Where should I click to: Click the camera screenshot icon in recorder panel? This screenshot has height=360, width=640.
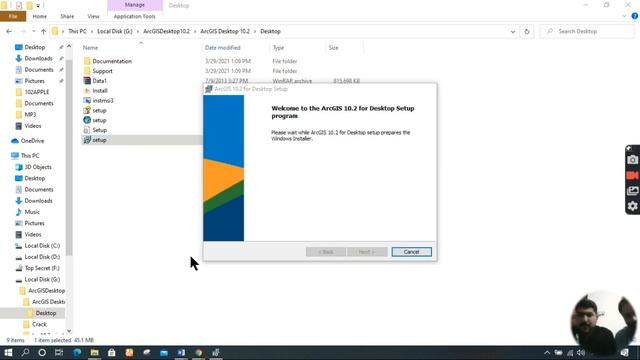point(632,160)
